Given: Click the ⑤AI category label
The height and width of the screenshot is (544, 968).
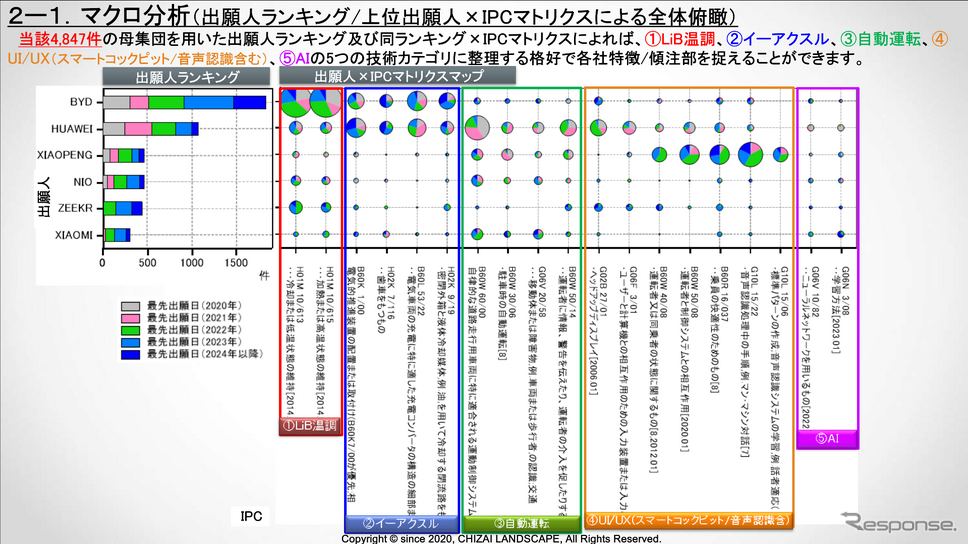Looking at the screenshot, I should tap(827, 439).
